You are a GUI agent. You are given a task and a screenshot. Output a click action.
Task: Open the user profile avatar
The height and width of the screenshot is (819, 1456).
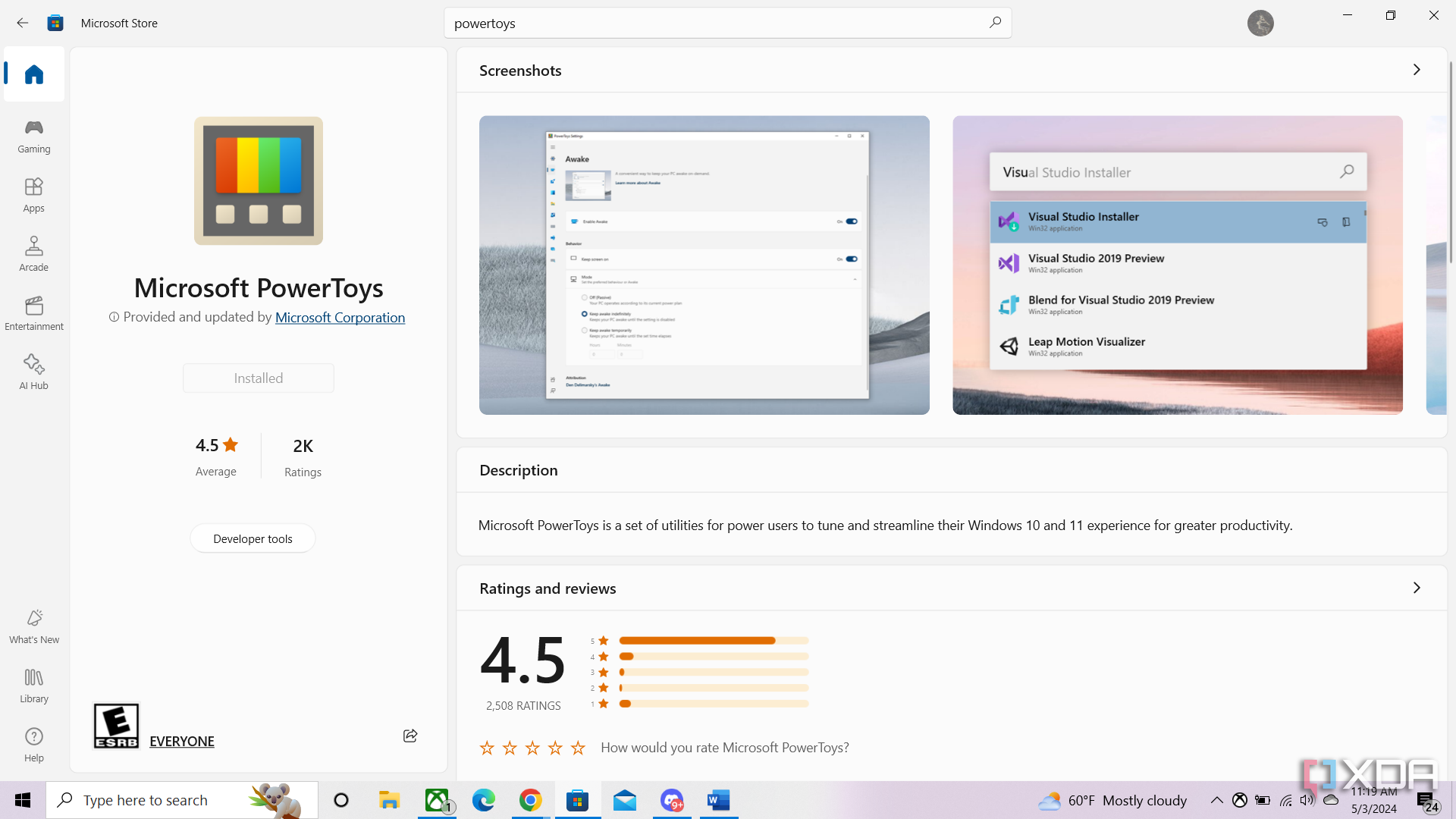tap(1260, 23)
